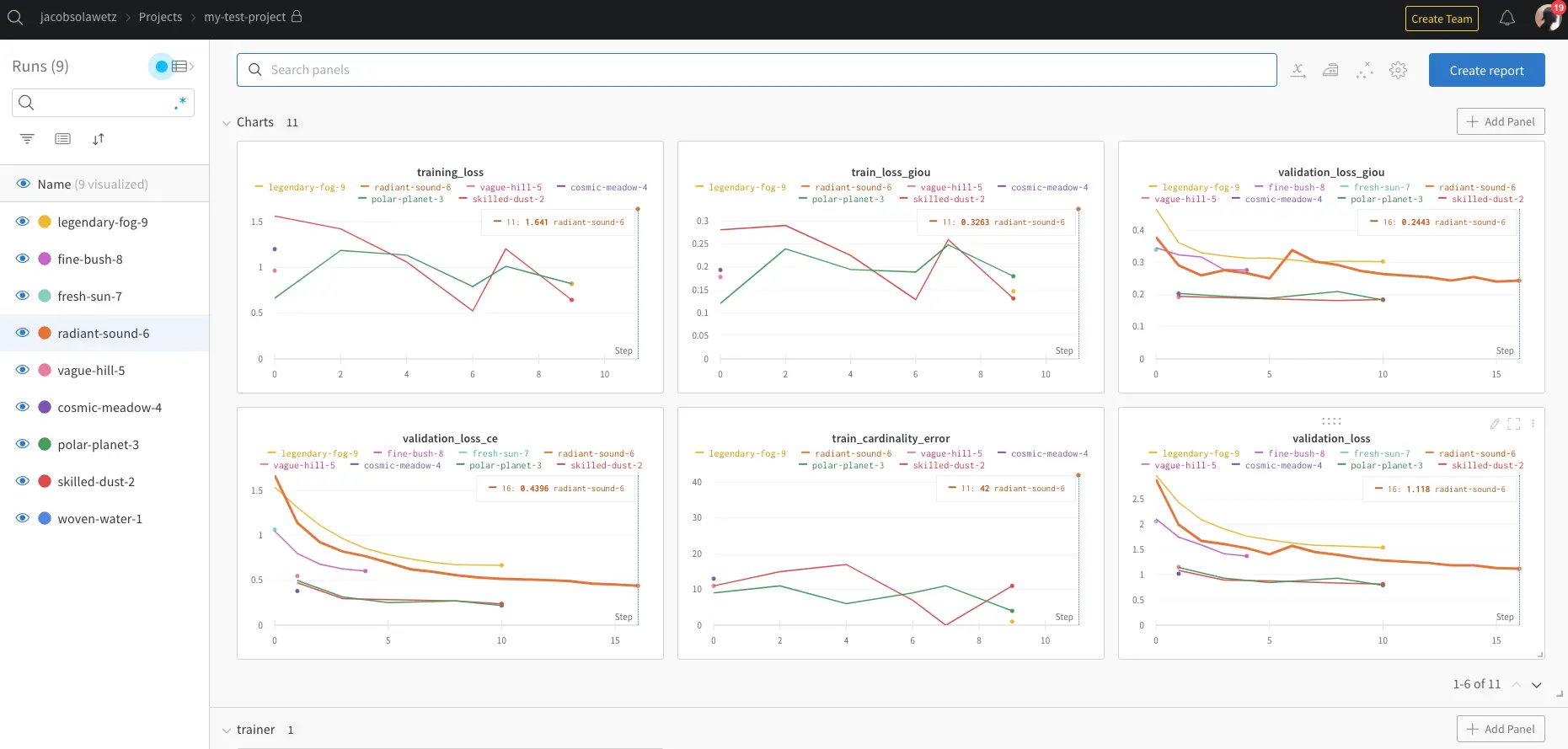1568x749 pixels.
Task: Toggle visibility of vague-hill-5
Action: pyautogui.click(x=23, y=370)
